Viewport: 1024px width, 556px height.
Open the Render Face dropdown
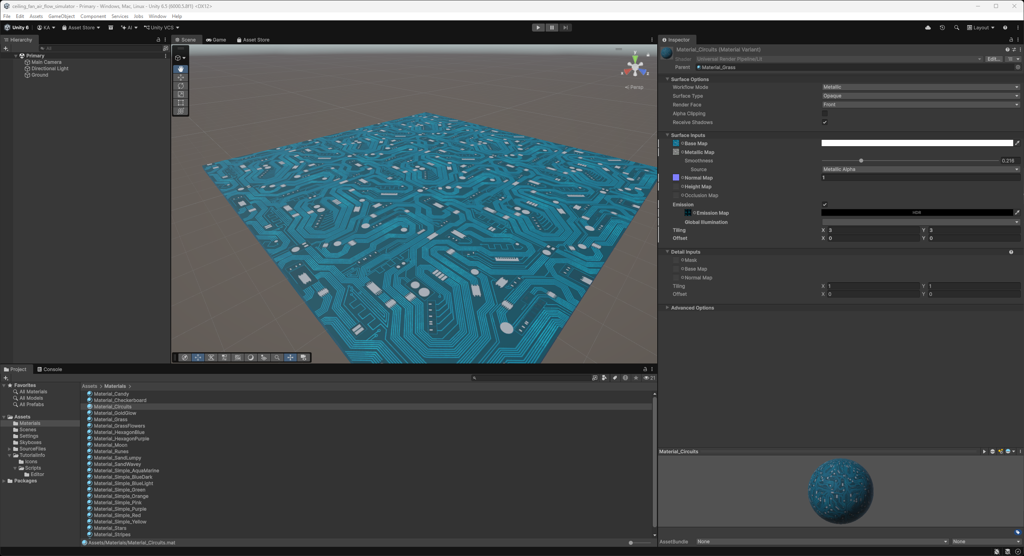(x=920, y=105)
